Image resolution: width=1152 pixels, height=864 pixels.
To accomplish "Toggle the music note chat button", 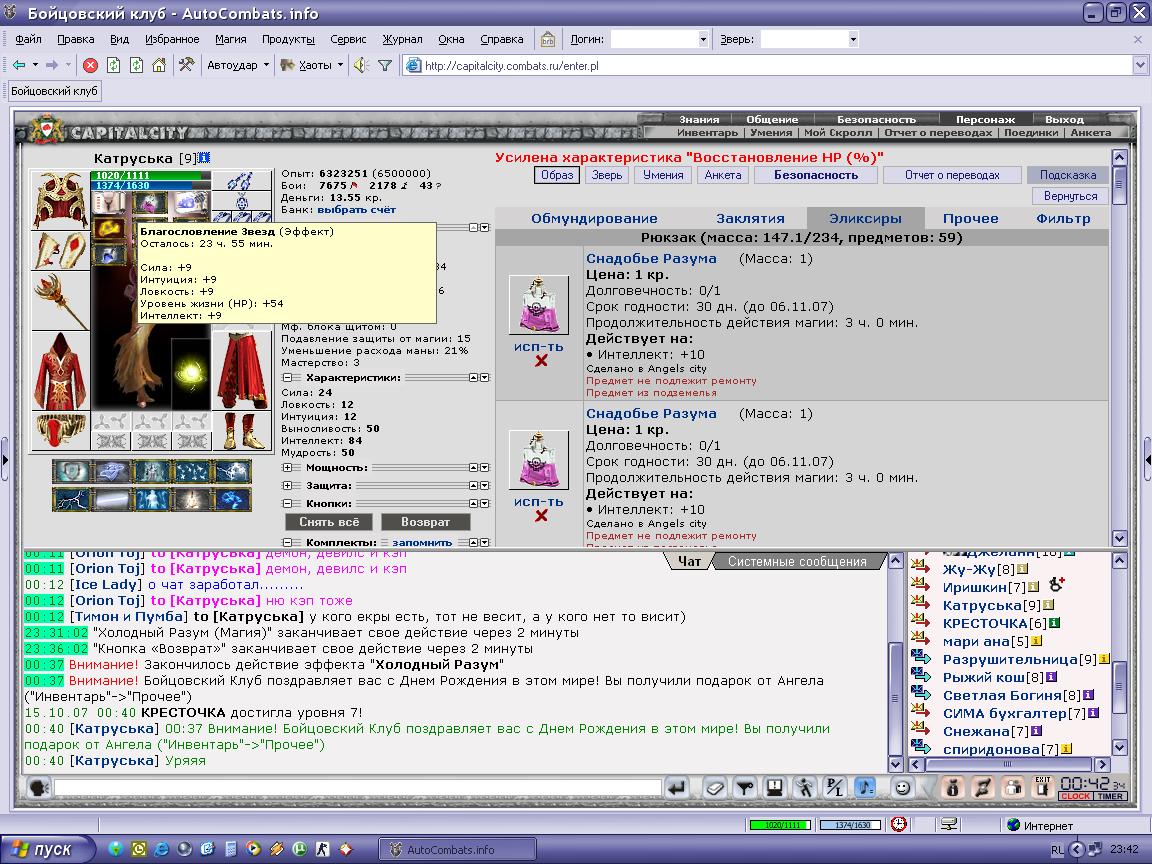I will click(x=866, y=788).
